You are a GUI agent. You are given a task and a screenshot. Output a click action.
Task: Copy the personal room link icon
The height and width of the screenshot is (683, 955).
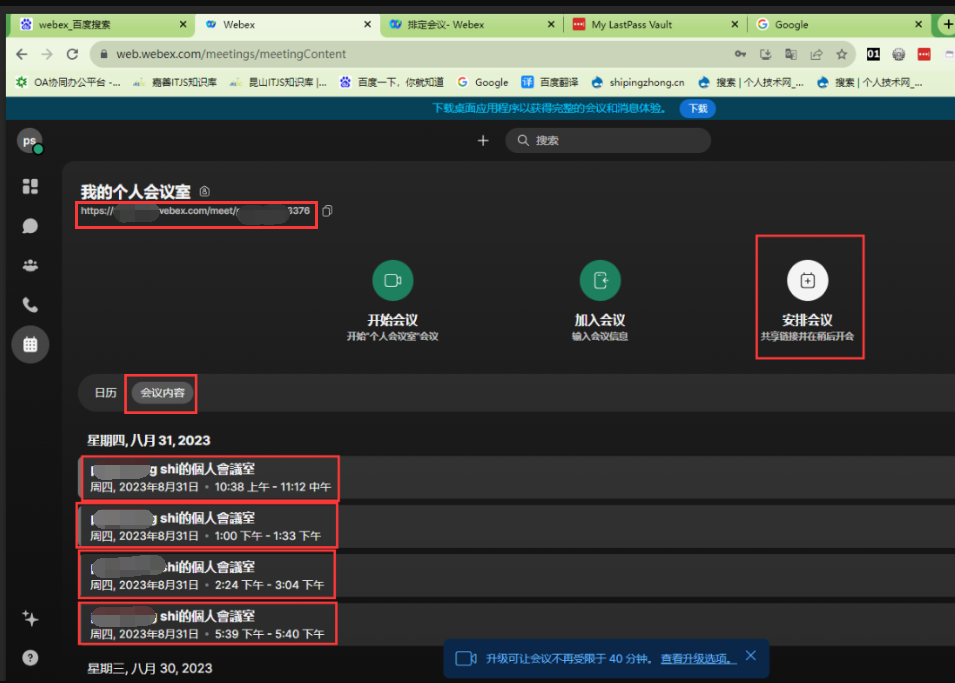(x=327, y=211)
